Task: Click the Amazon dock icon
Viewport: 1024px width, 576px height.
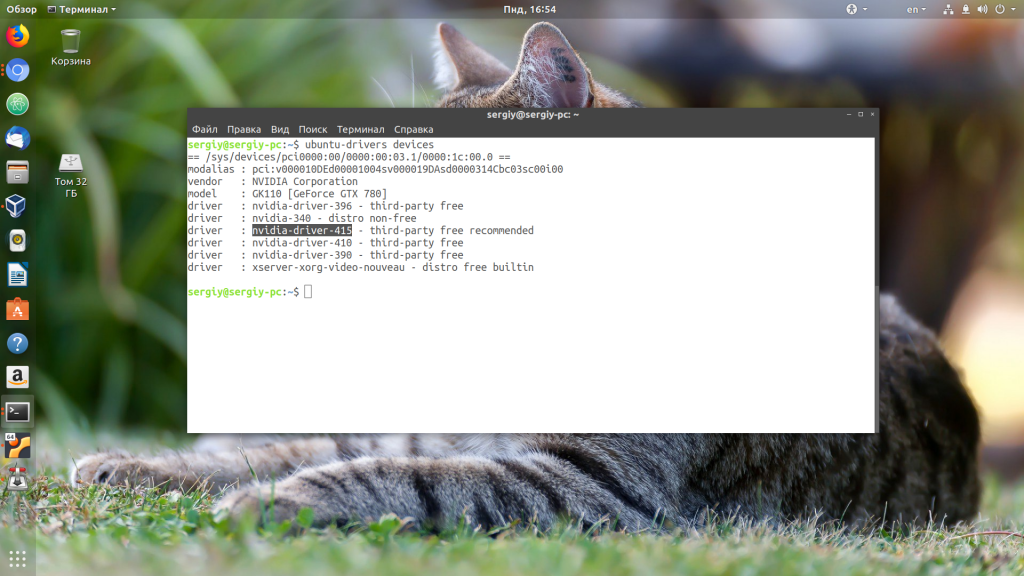Action: coord(18,377)
